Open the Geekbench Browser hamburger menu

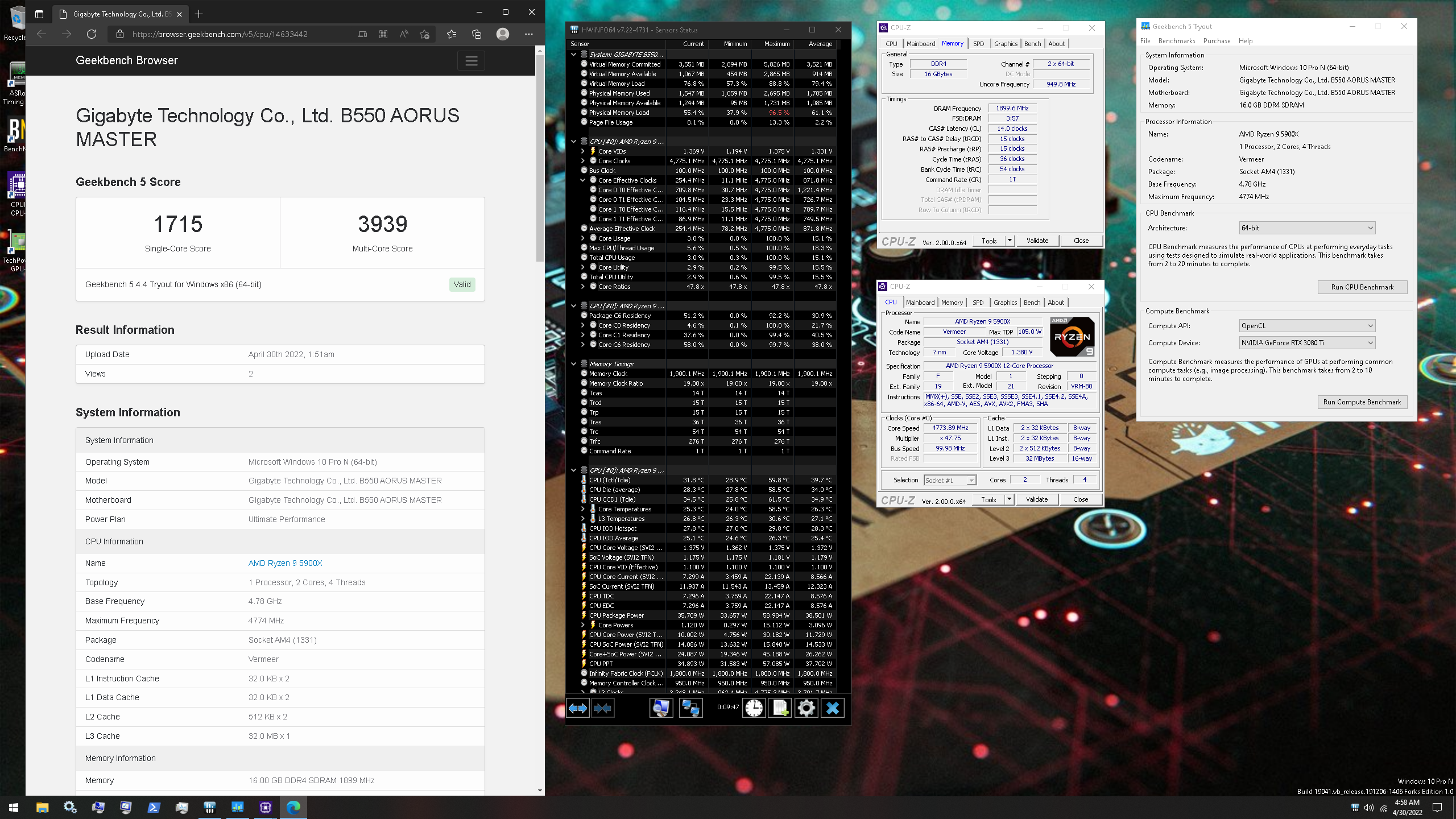[x=471, y=61]
